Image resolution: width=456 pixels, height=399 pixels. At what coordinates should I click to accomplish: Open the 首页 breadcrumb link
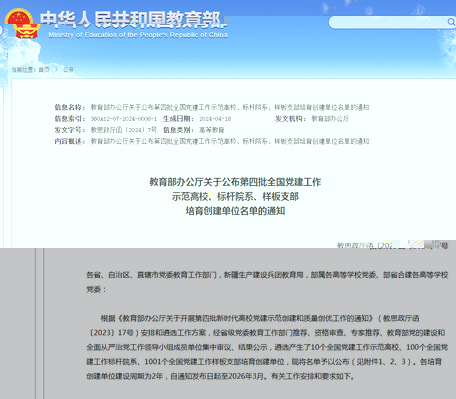tap(44, 70)
